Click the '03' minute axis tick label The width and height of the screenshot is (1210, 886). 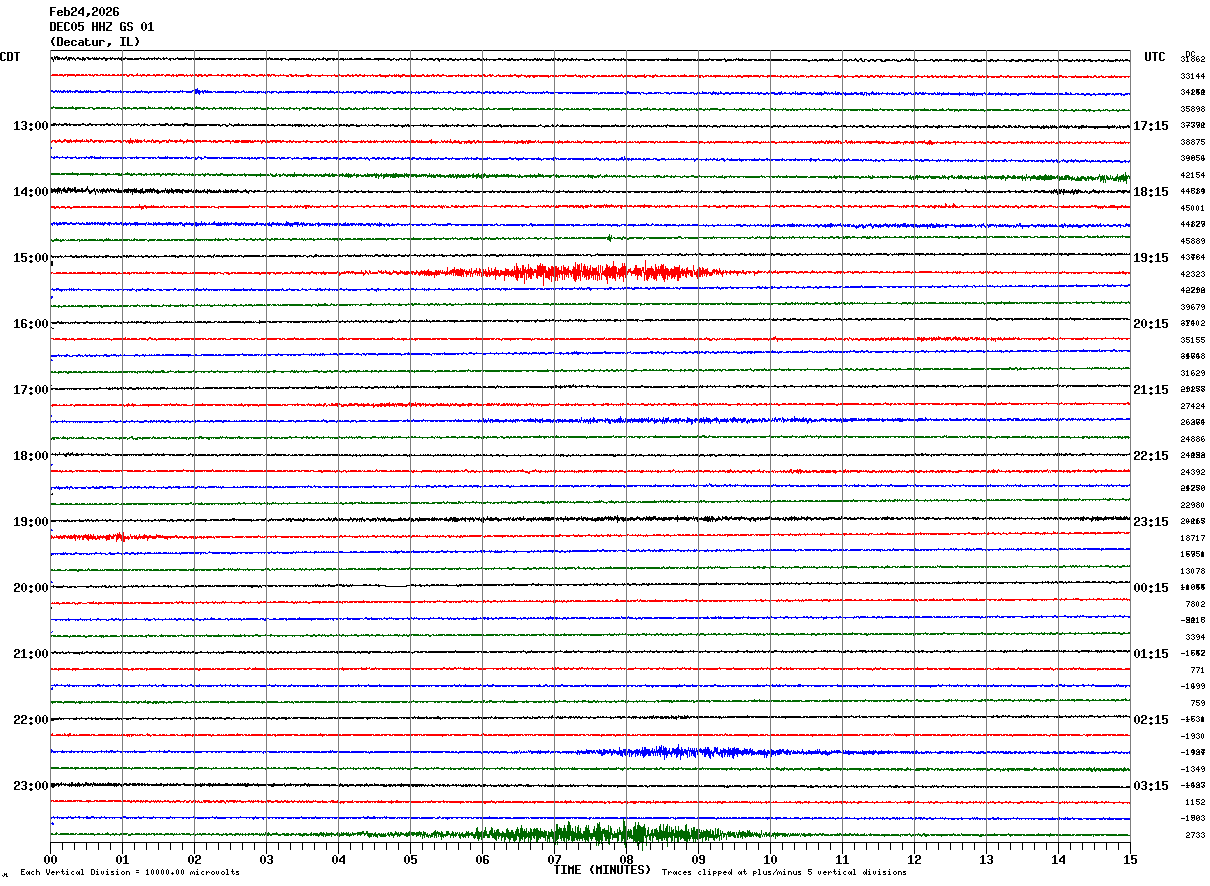266,859
